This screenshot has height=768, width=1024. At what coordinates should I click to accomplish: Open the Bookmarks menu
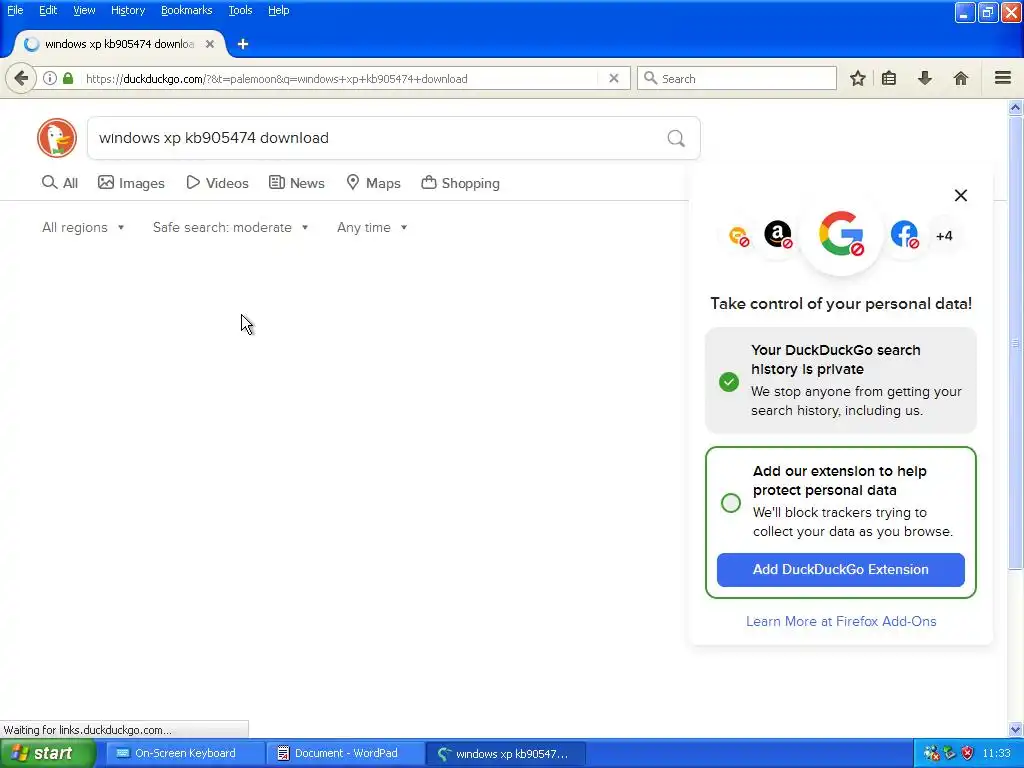click(x=186, y=10)
